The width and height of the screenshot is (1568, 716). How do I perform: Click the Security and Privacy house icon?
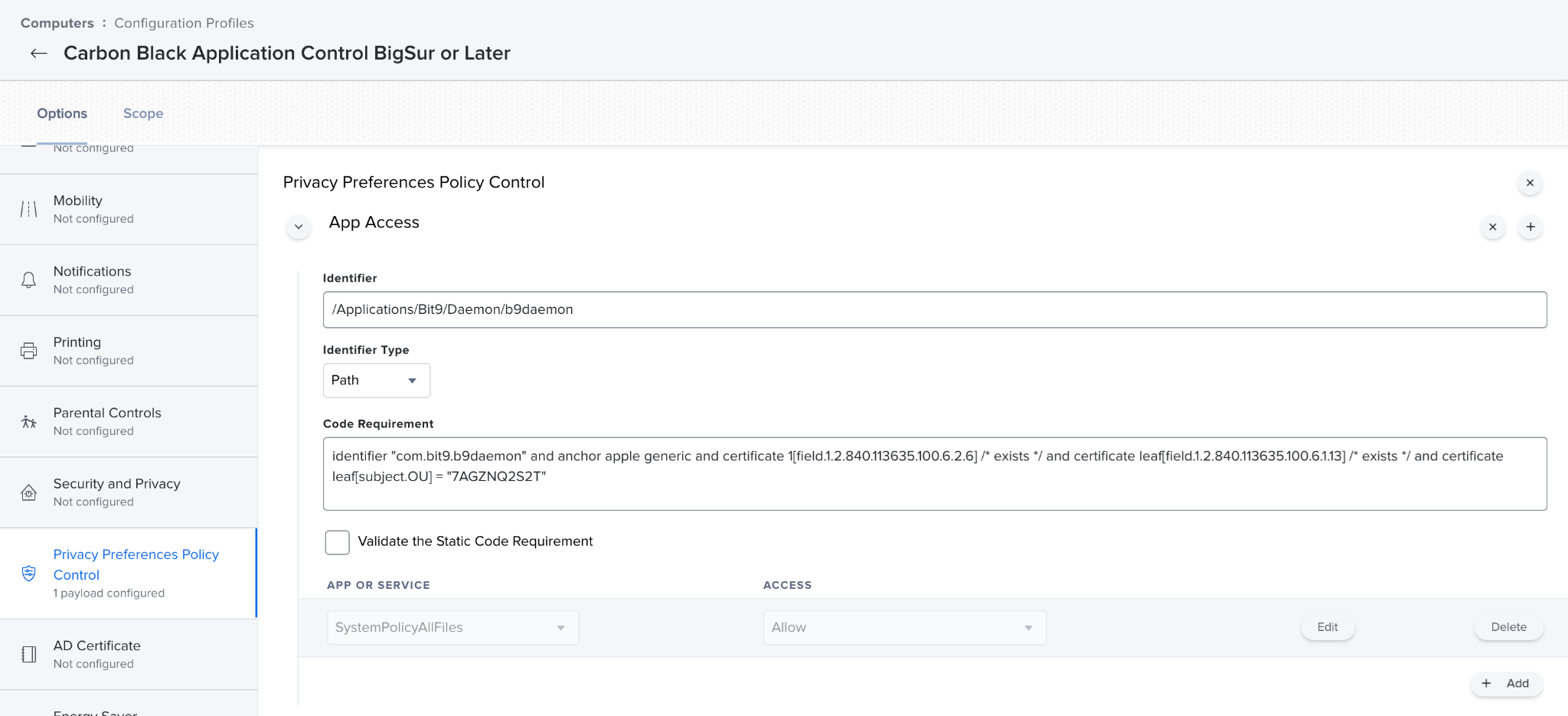pos(28,492)
